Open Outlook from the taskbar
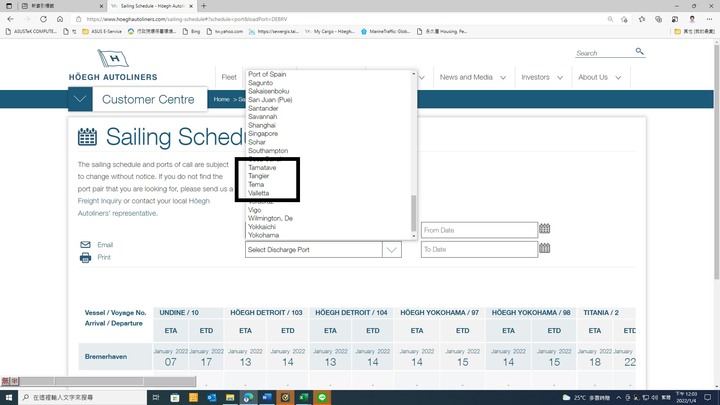Viewport: 720px width, 405px height. (x=212, y=397)
